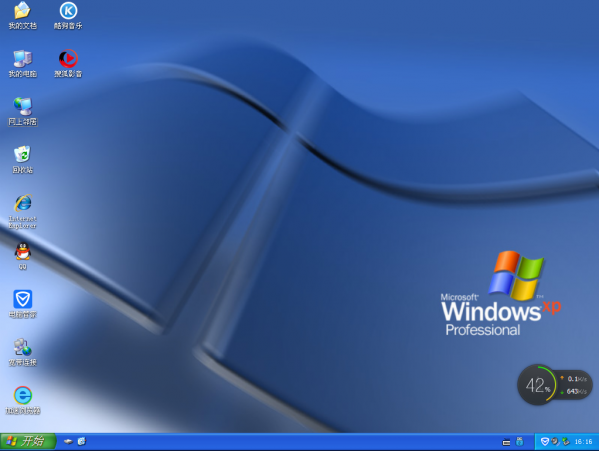Open the 回收站 recycle bin icon
The width and height of the screenshot is (599, 451).
click(23, 155)
